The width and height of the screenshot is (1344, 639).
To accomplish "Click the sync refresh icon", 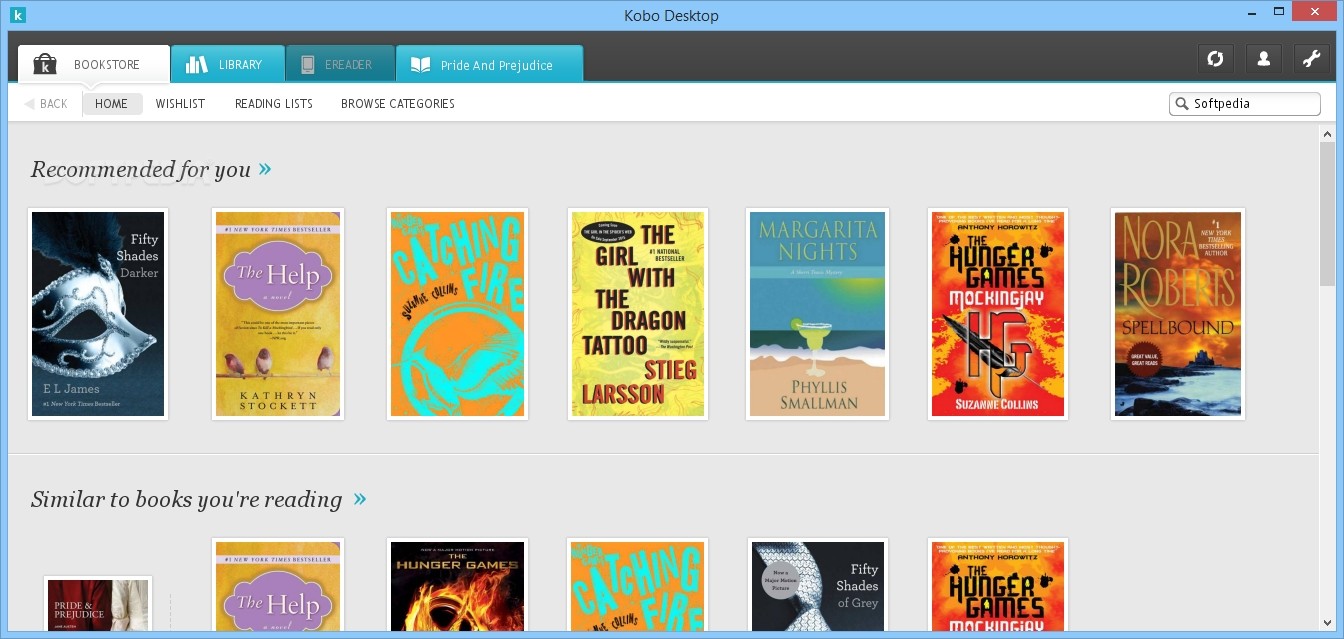I will click(x=1215, y=59).
